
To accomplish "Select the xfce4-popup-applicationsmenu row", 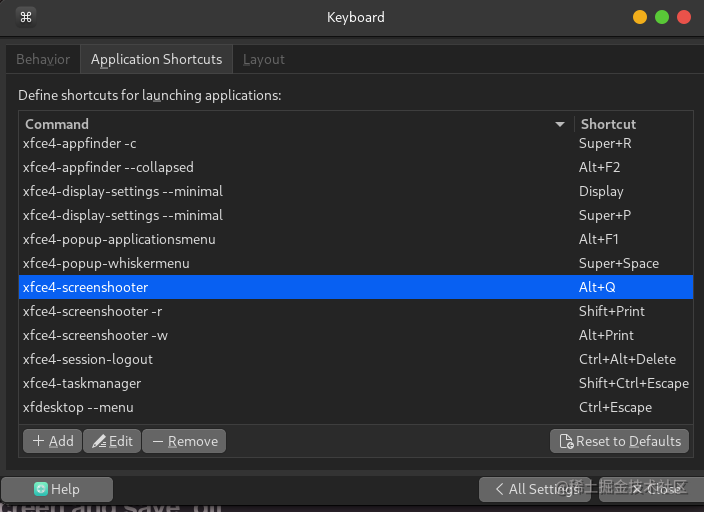I will 356,239.
